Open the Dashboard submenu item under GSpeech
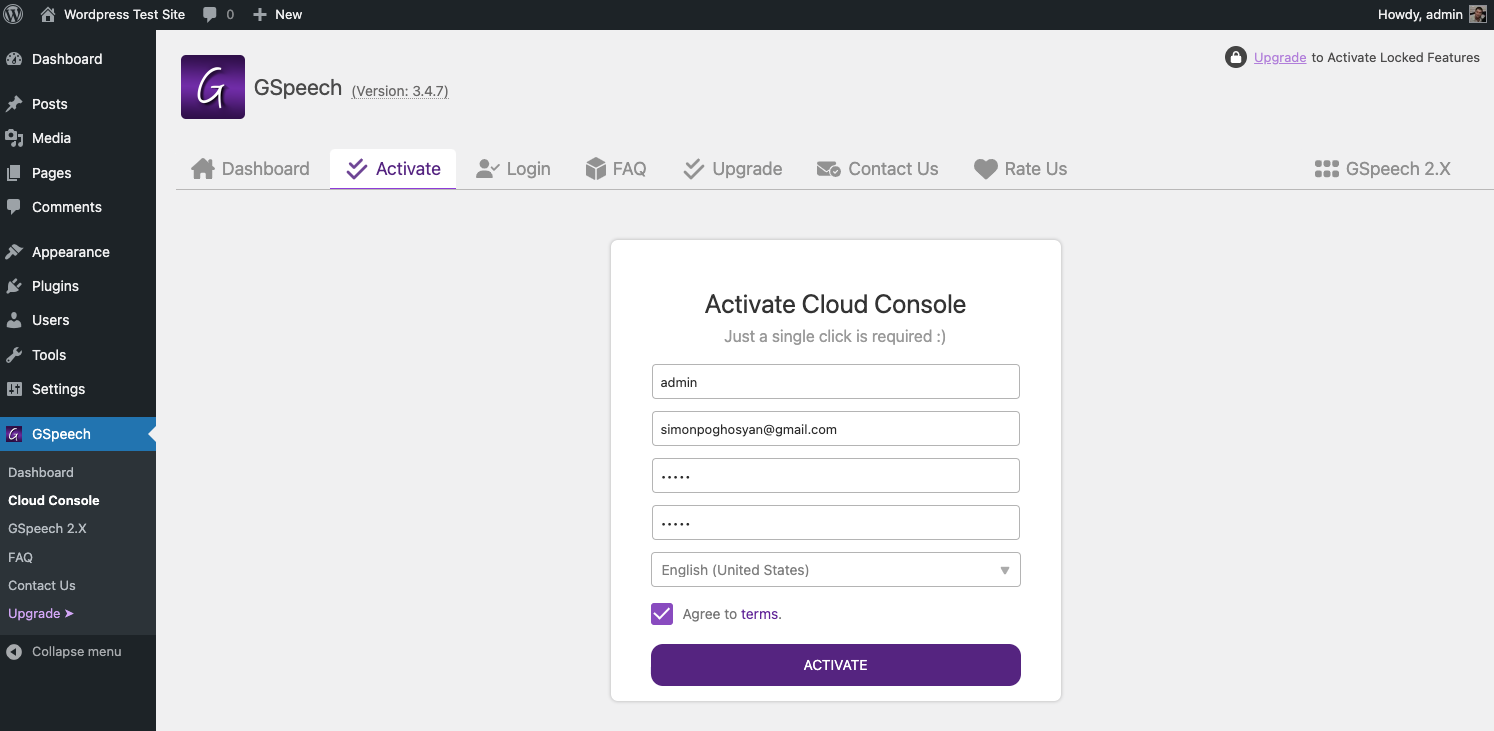 tap(41, 472)
